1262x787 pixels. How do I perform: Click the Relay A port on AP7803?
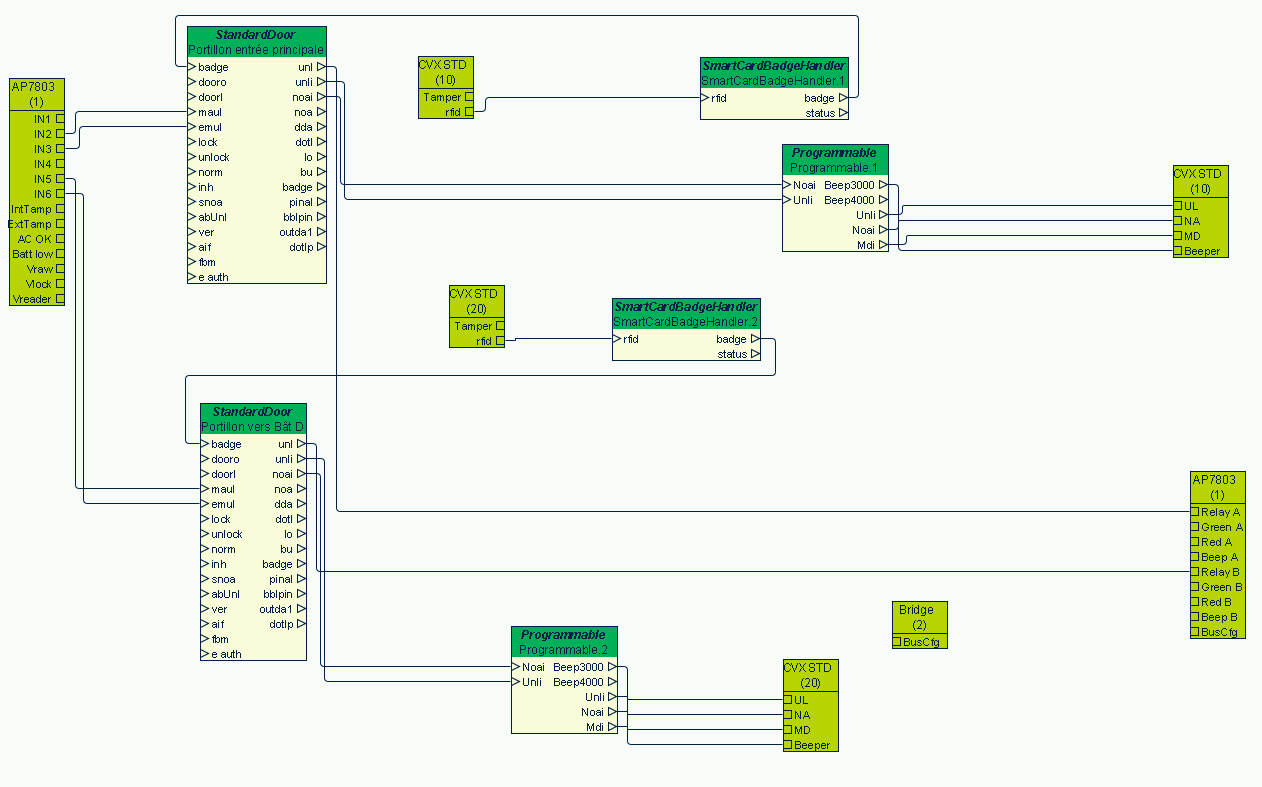[1194, 512]
